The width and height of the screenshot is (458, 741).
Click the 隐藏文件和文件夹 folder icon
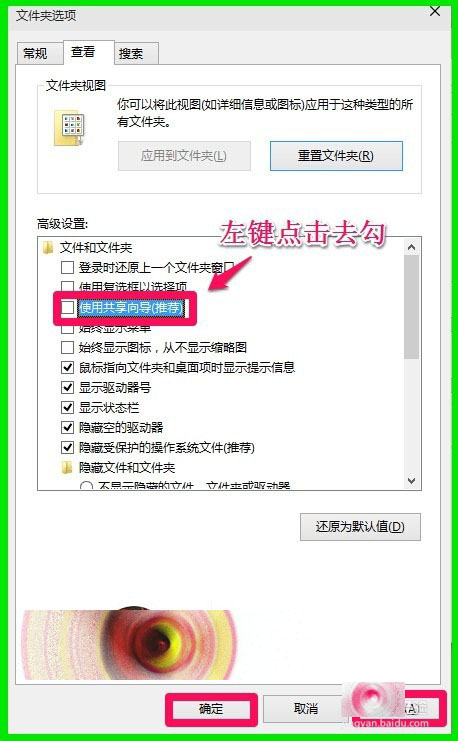click(68, 468)
